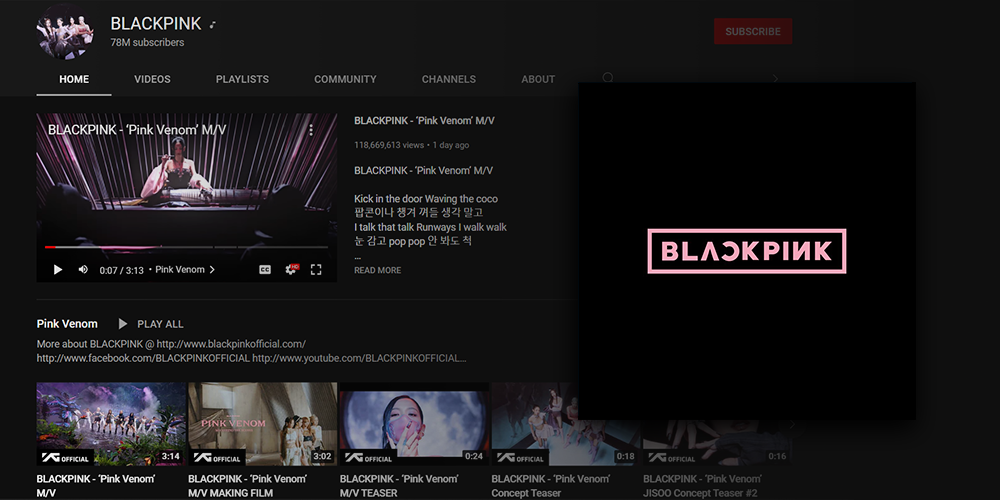This screenshot has width=1000, height=500.
Task: Click the BLACKPINK channel name
Action: 156,24
